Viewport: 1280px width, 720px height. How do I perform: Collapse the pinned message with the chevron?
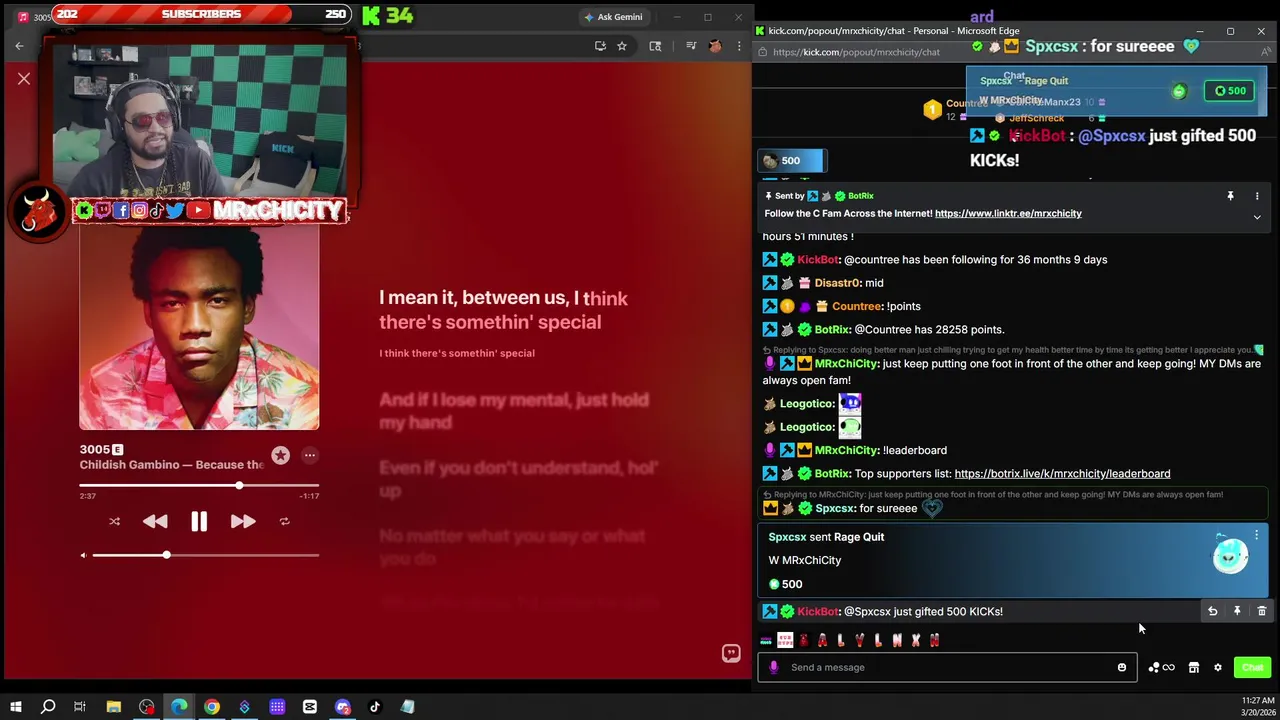tap(1257, 217)
